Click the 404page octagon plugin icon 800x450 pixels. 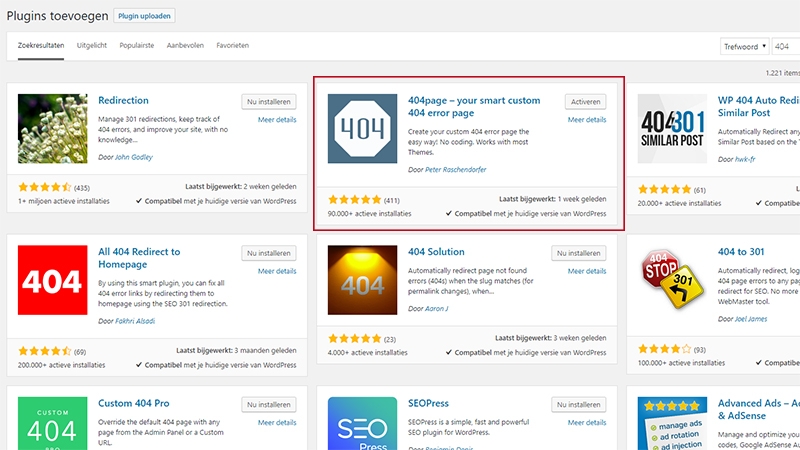[362, 129]
